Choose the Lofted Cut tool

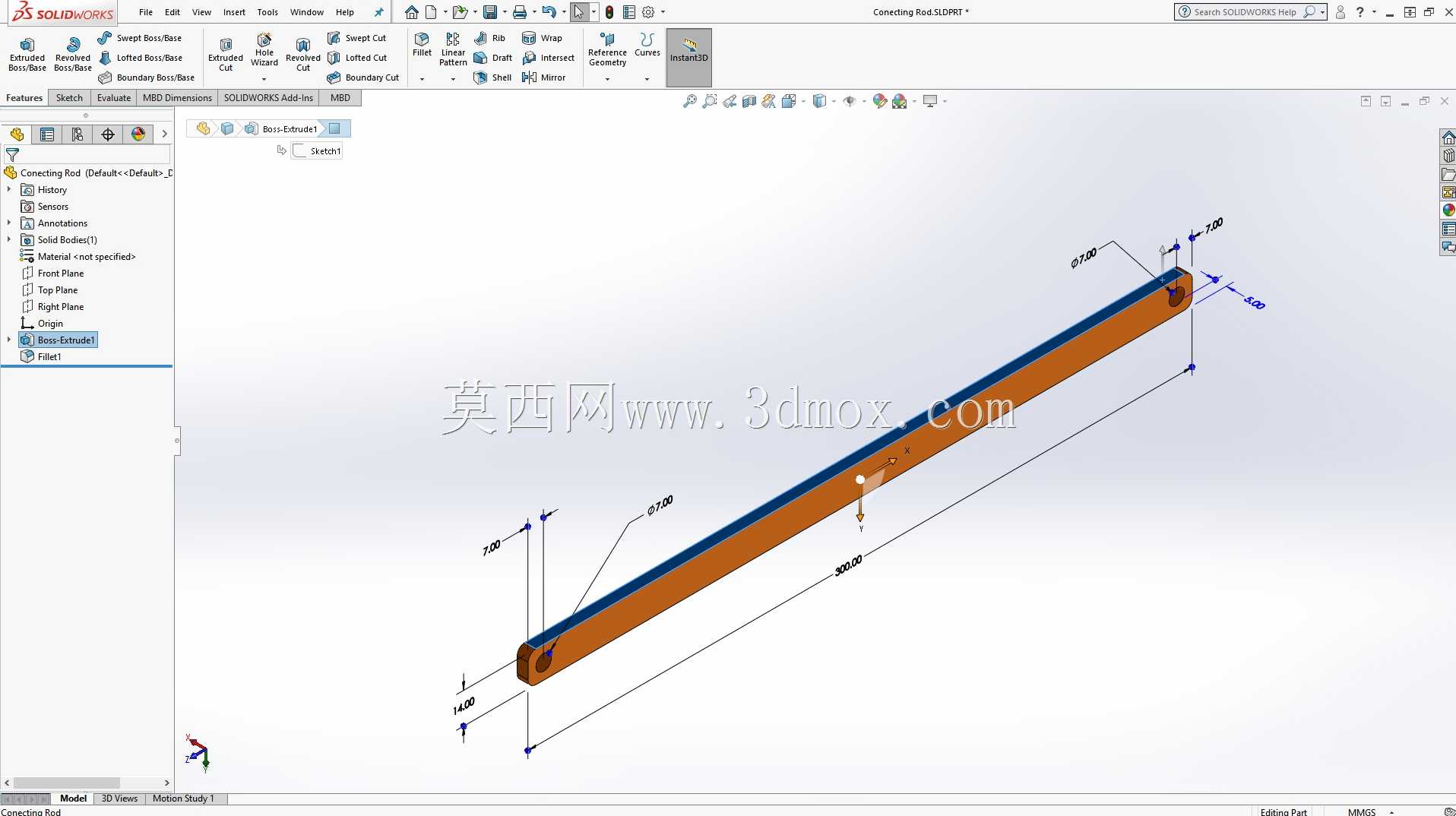pos(357,58)
